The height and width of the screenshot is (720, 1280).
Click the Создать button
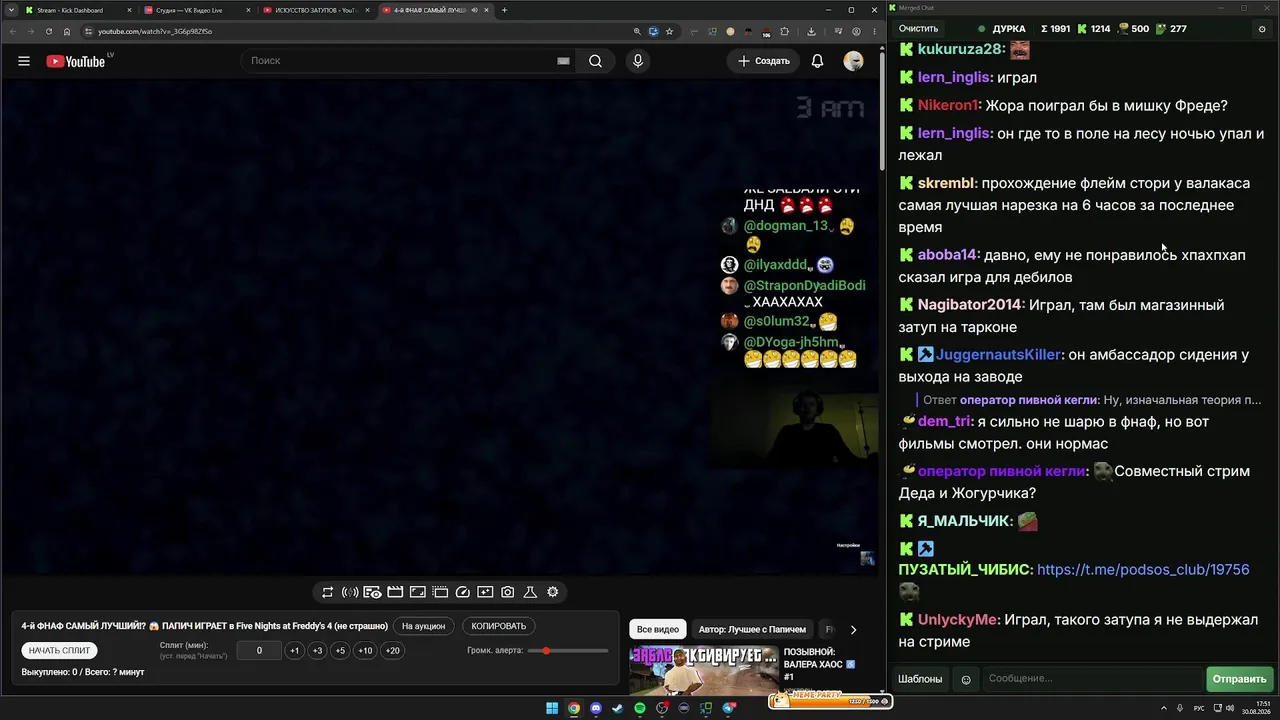point(764,61)
